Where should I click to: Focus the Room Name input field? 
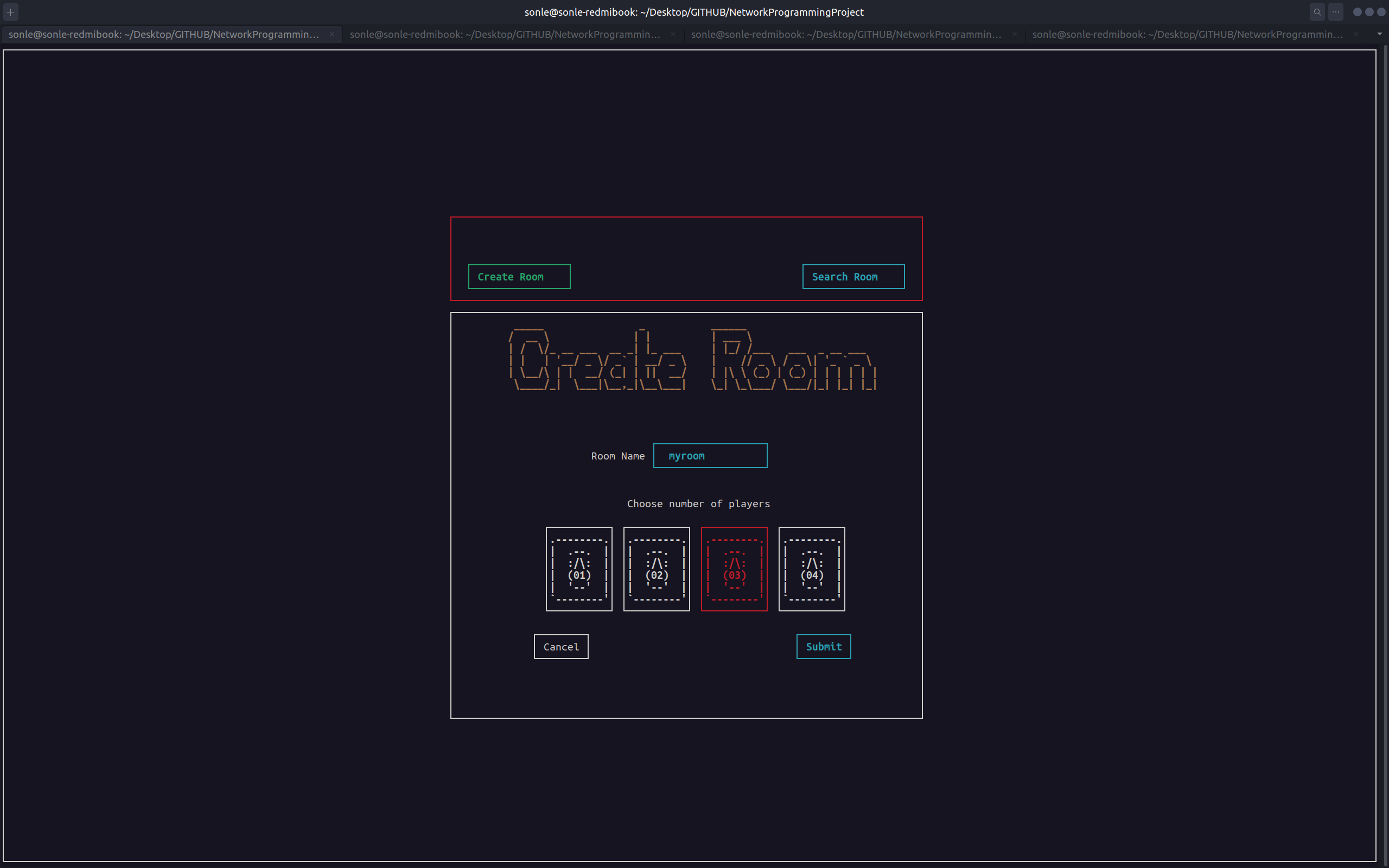pyautogui.click(x=710, y=456)
